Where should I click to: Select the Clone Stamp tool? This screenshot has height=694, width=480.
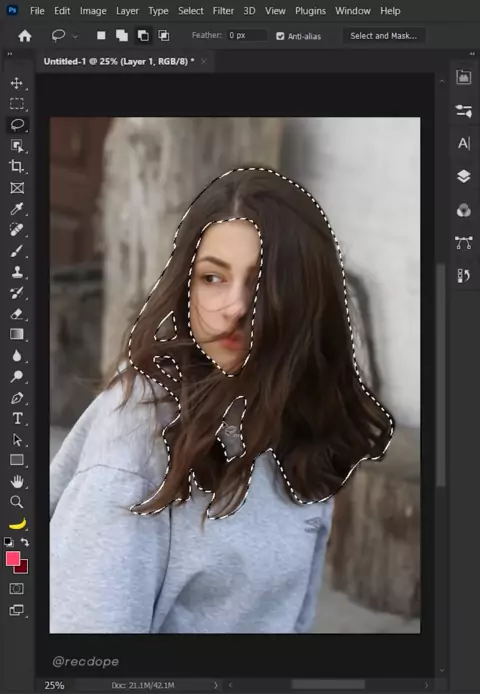click(x=17, y=272)
